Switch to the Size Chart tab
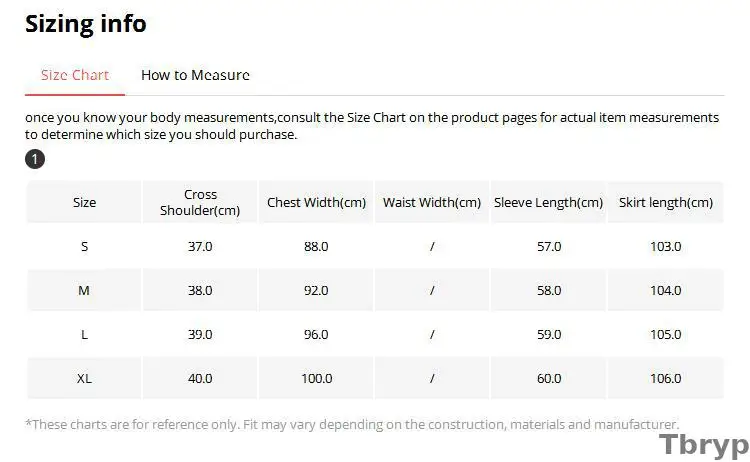Image resolution: width=750 pixels, height=462 pixels. (75, 75)
